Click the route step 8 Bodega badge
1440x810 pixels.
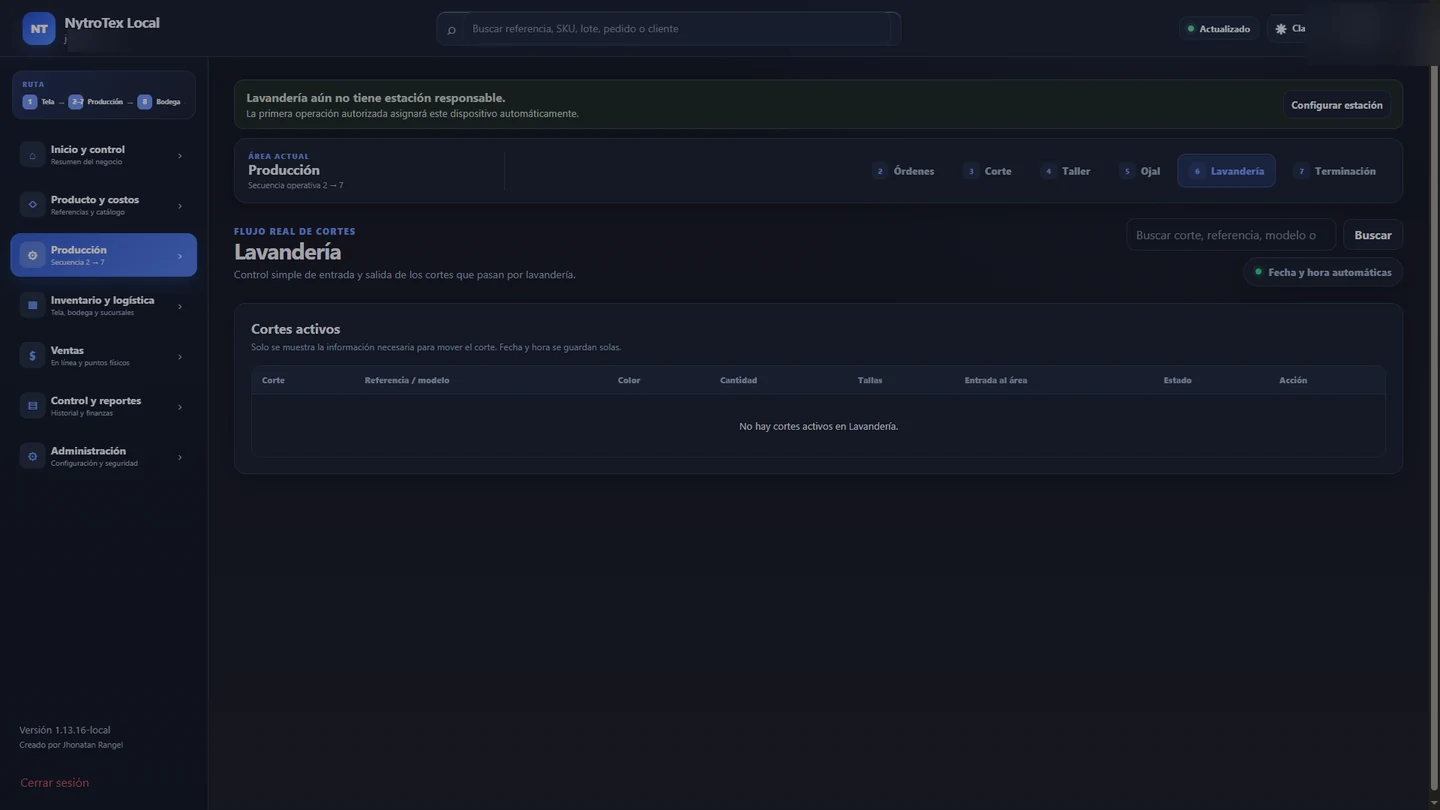pos(145,102)
